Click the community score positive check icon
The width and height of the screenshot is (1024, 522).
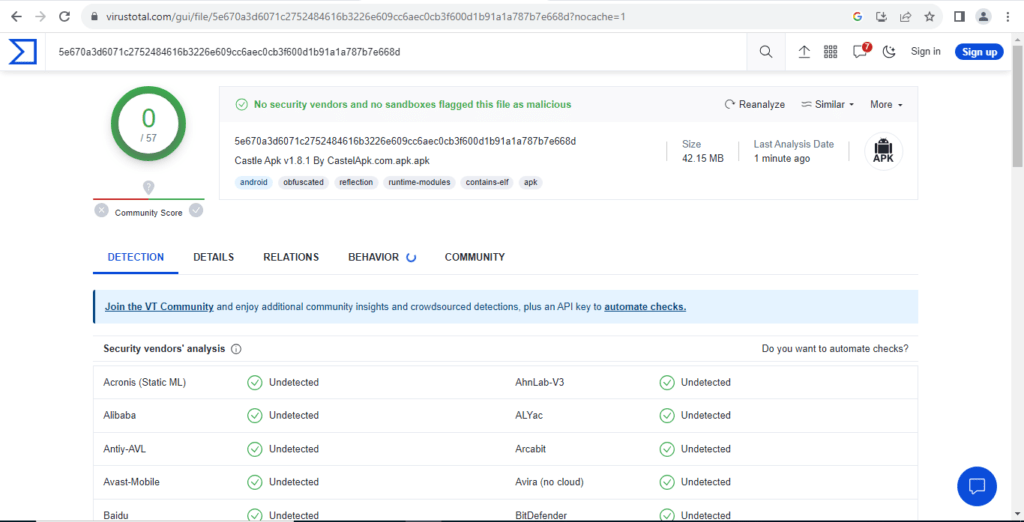(x=196, y=210)
